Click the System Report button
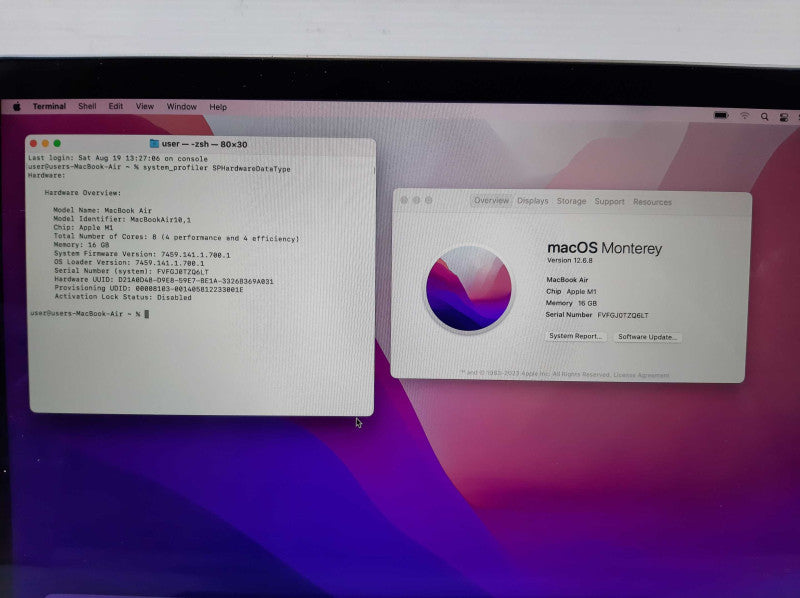This screenshot has height=598, width=800. point(576,336)
